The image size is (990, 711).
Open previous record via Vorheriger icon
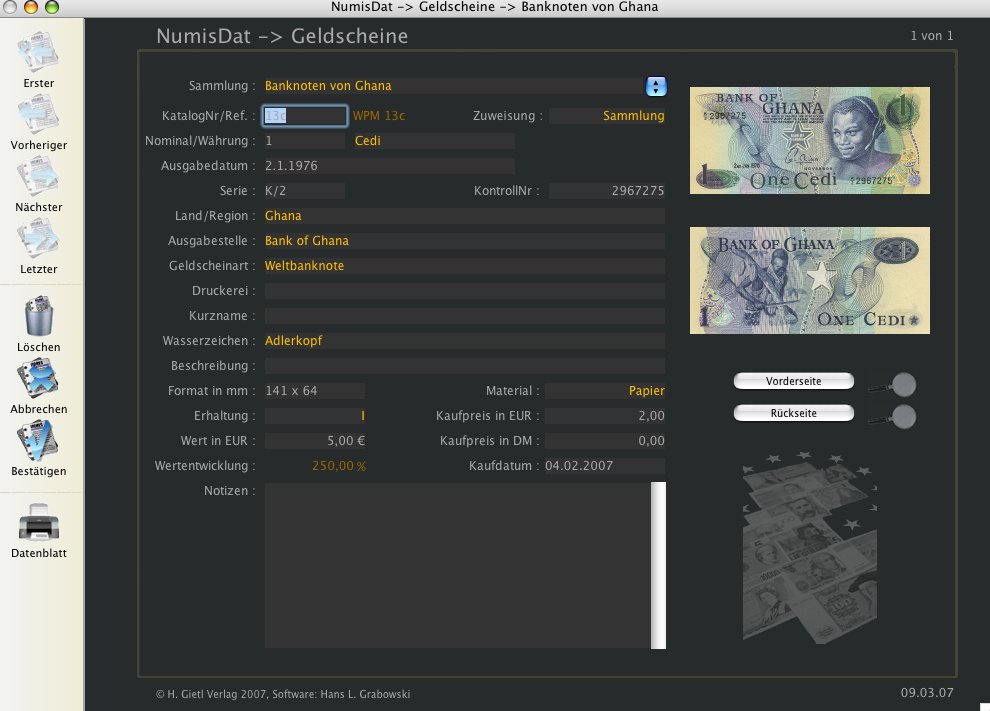[38, 114]
